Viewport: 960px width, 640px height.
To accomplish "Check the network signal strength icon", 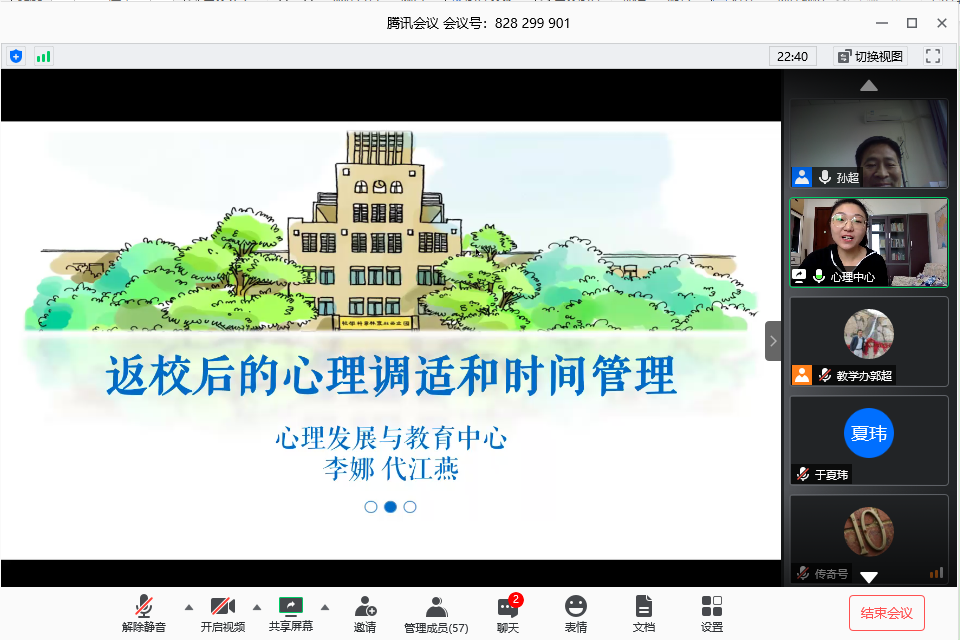I will (43, 56).
